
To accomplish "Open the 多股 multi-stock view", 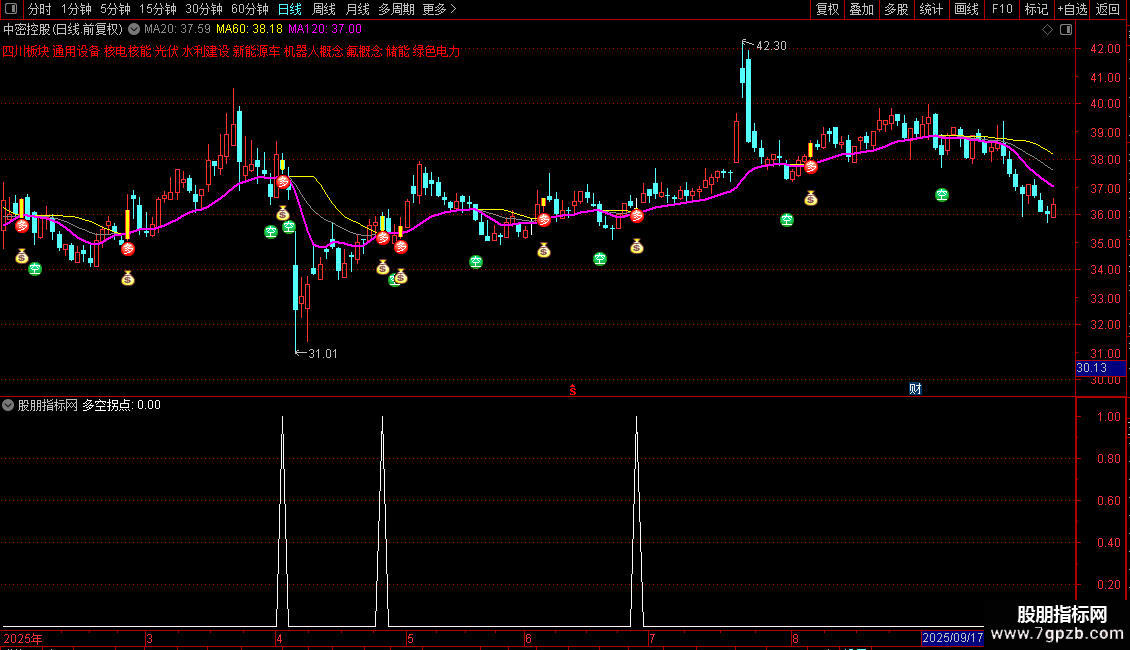I will point(897,9).
